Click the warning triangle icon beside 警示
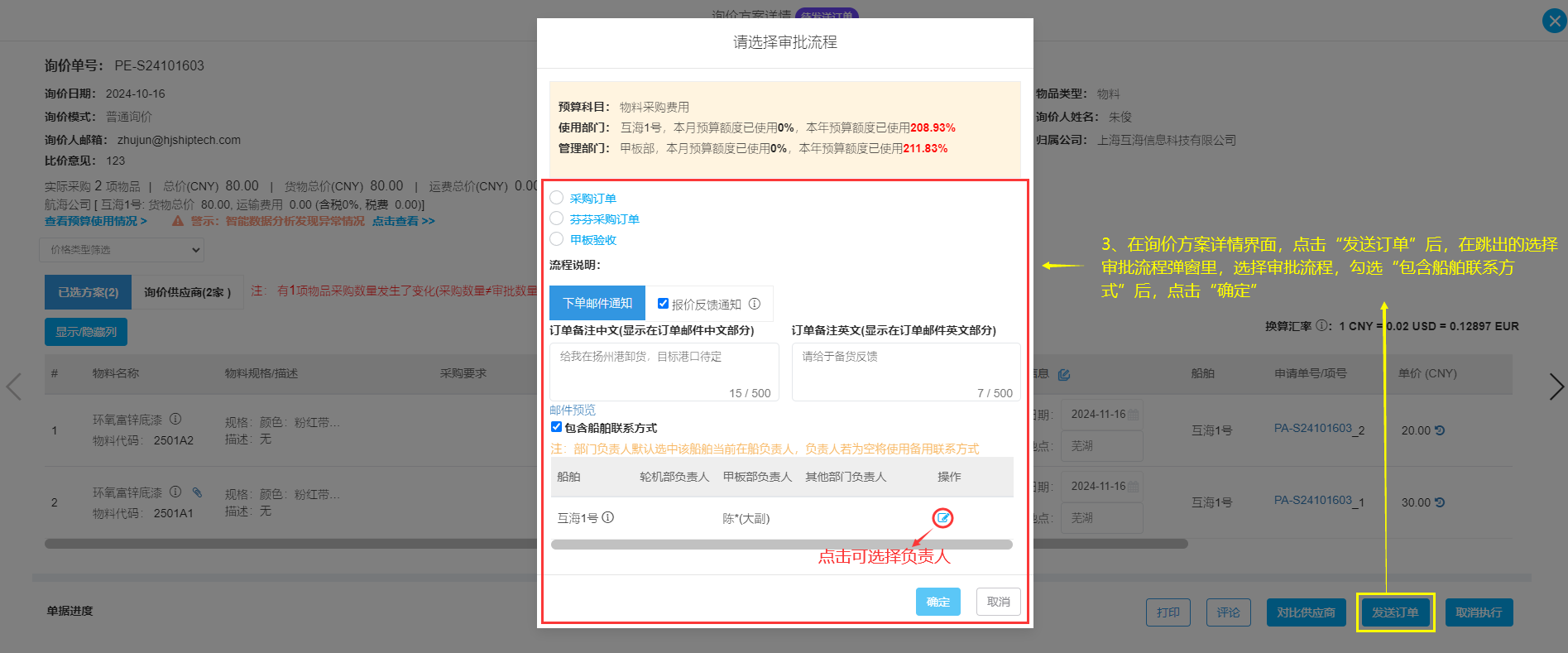The height and width of the screenshot is (653, 1568). coord(178,221)
